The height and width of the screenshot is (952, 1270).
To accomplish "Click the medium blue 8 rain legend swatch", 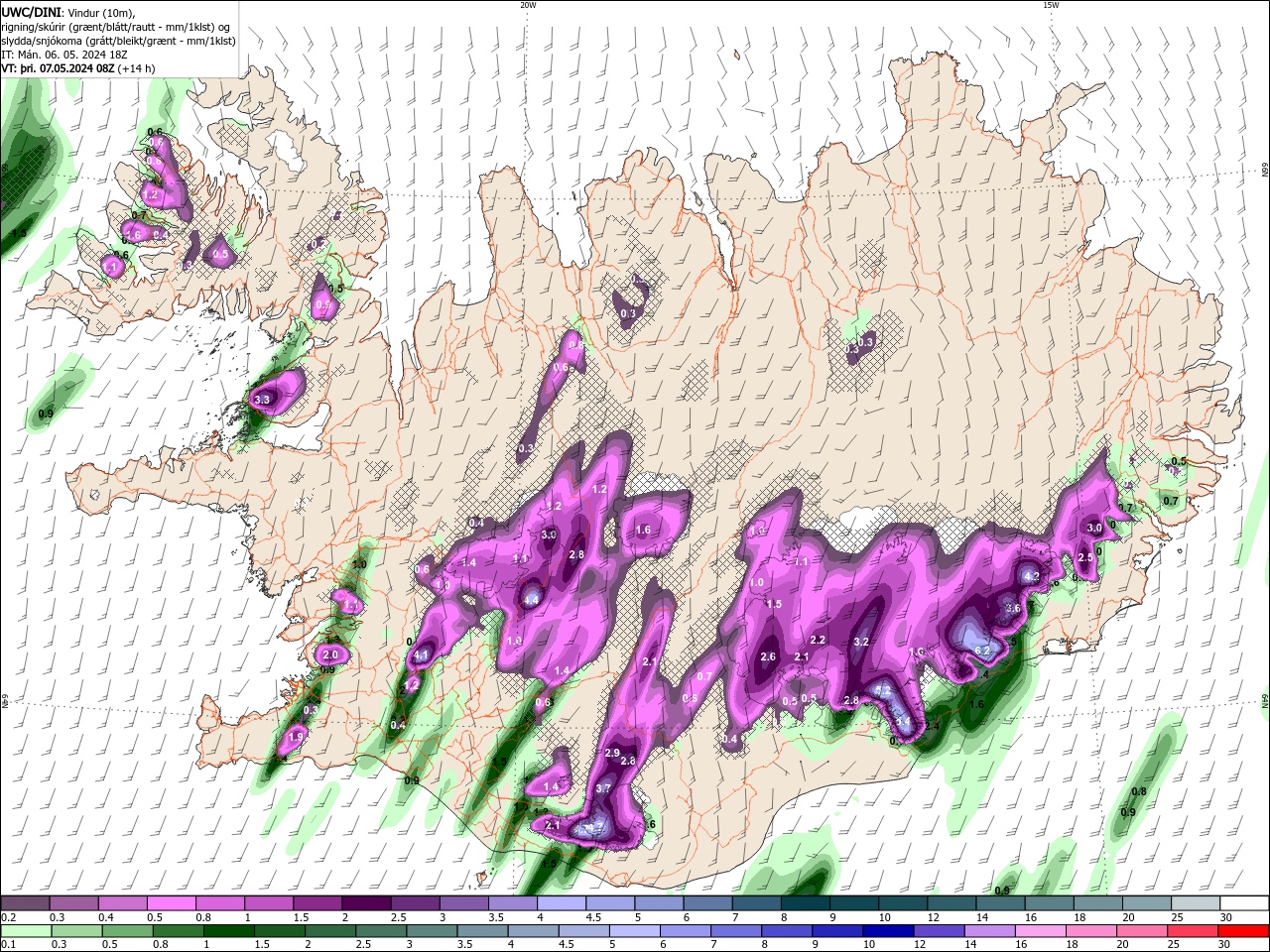I will tap(787, 930).
